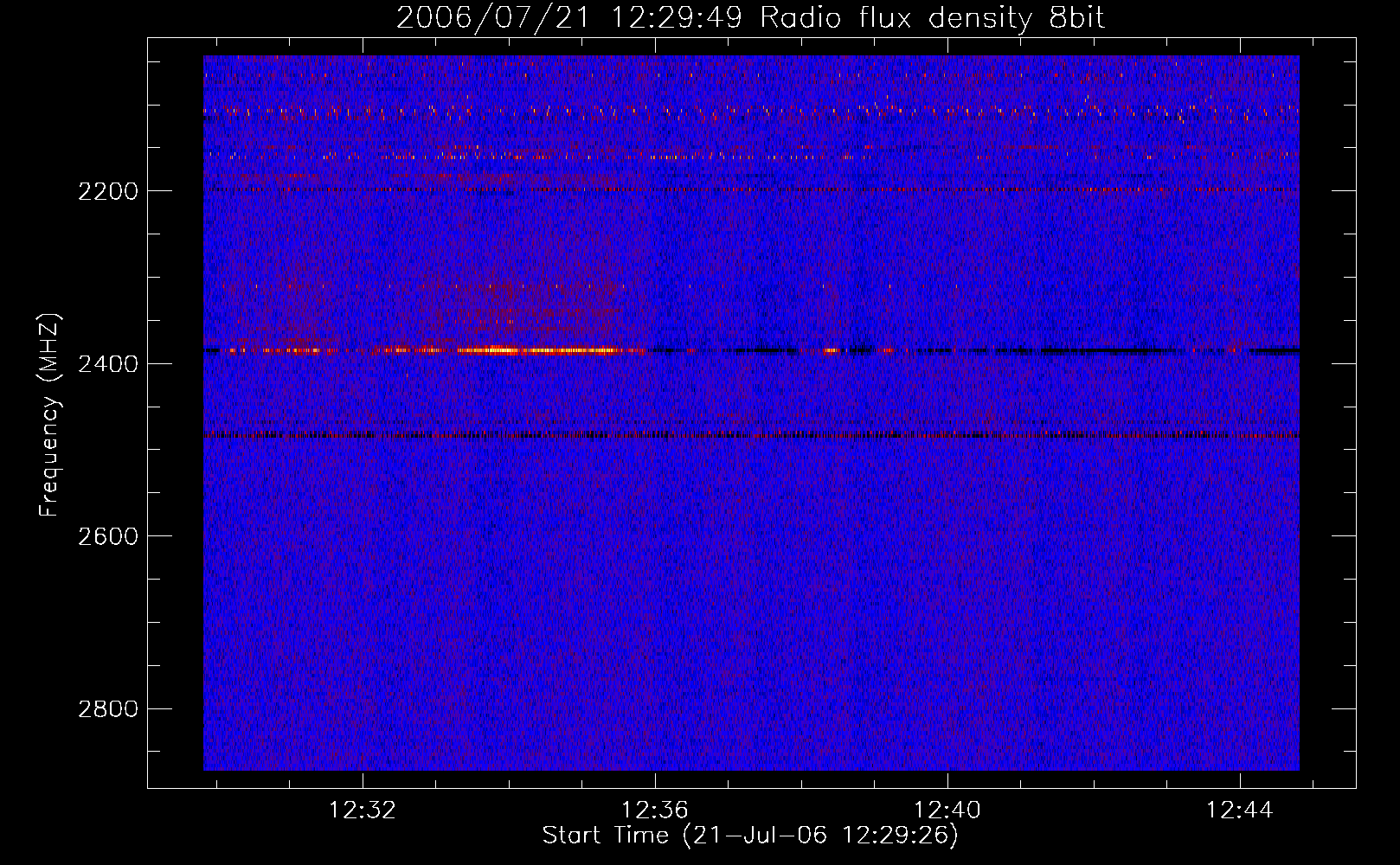
Task: Click the '2400' frequency axis label
Action: tap(108, 364)
